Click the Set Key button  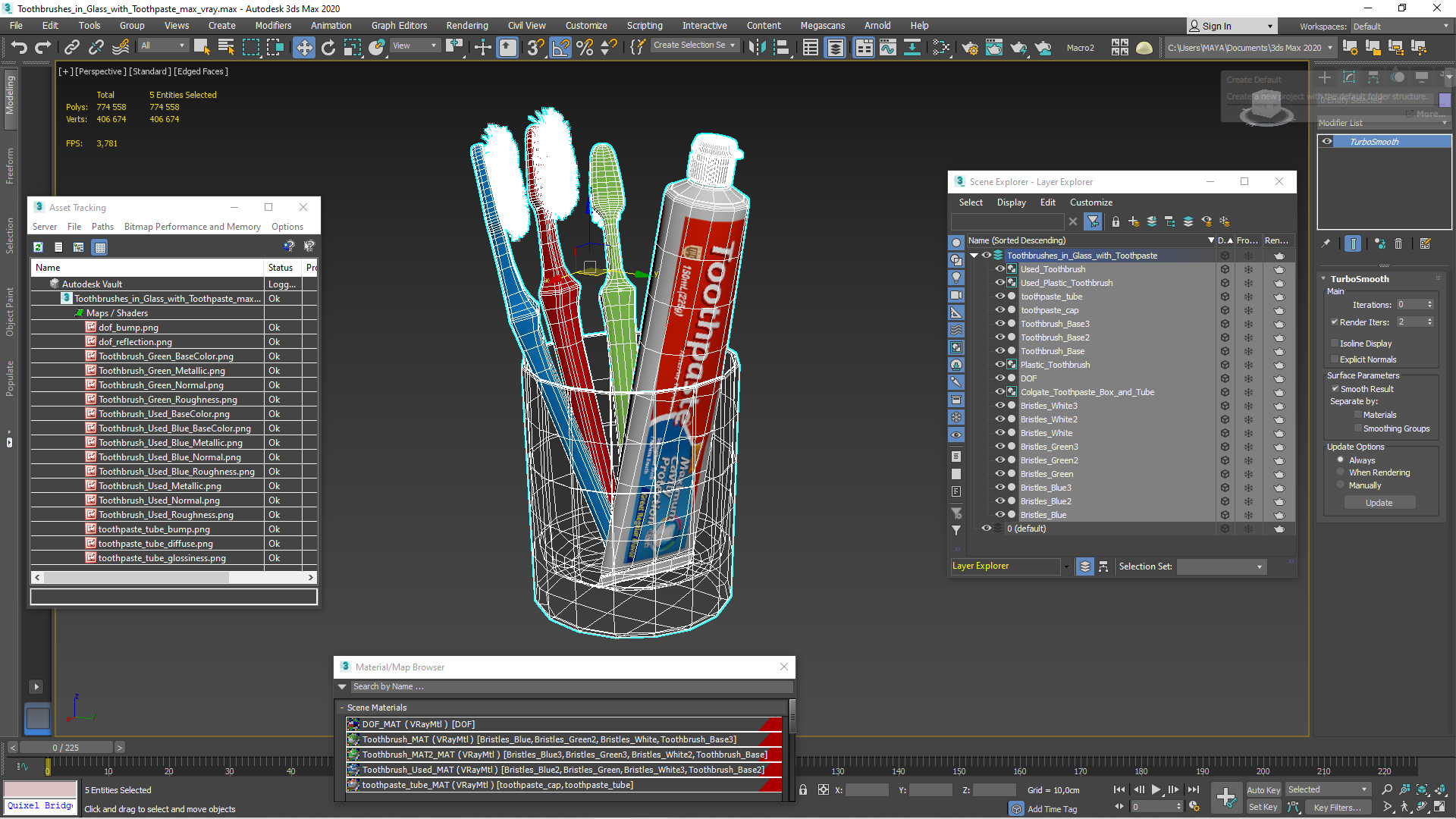[1263, 807]
